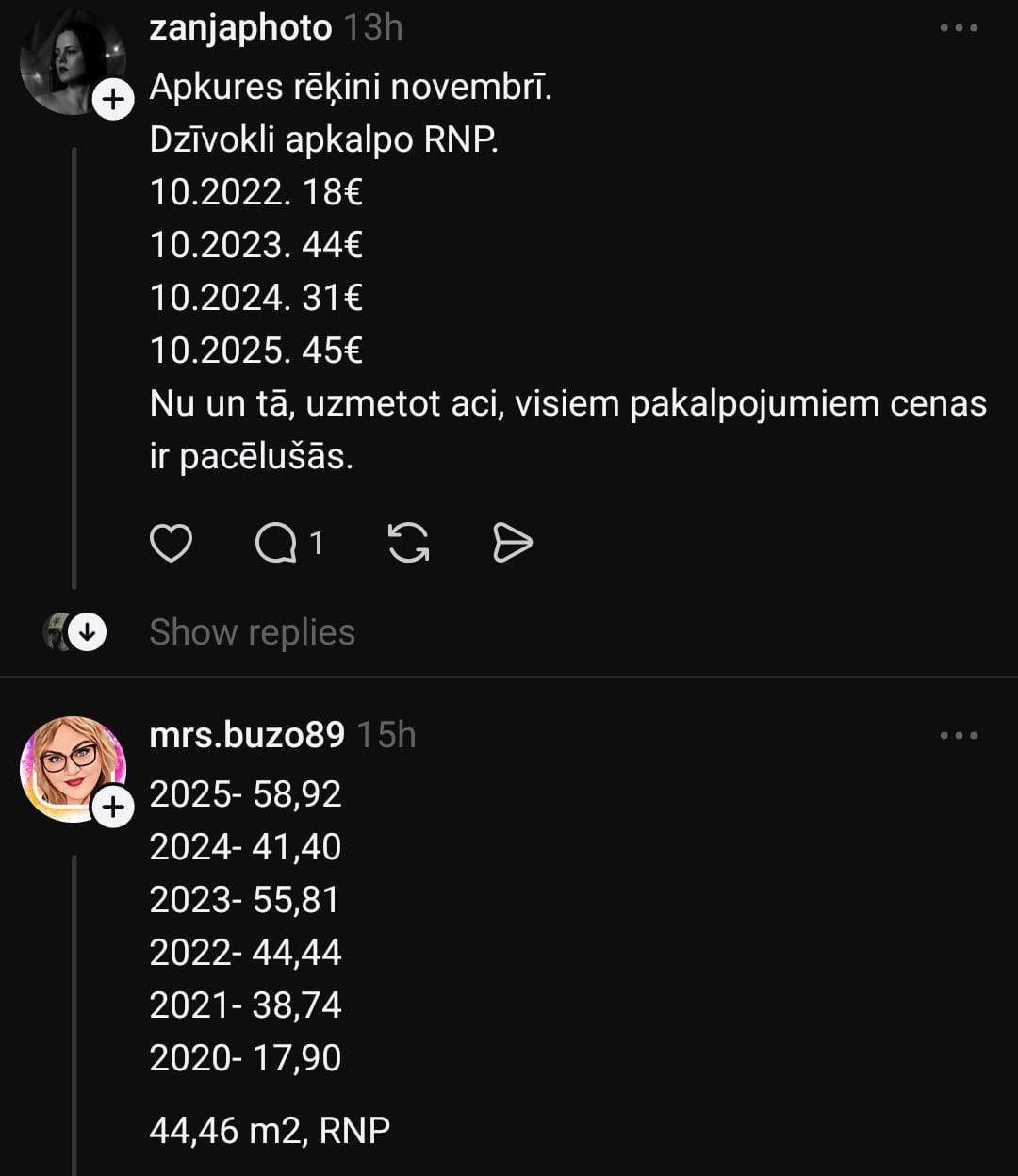The height and width of the screenshot is (1176, 1018).
Task: Tap the reply speech bubble icon
Action: [275, 543]
